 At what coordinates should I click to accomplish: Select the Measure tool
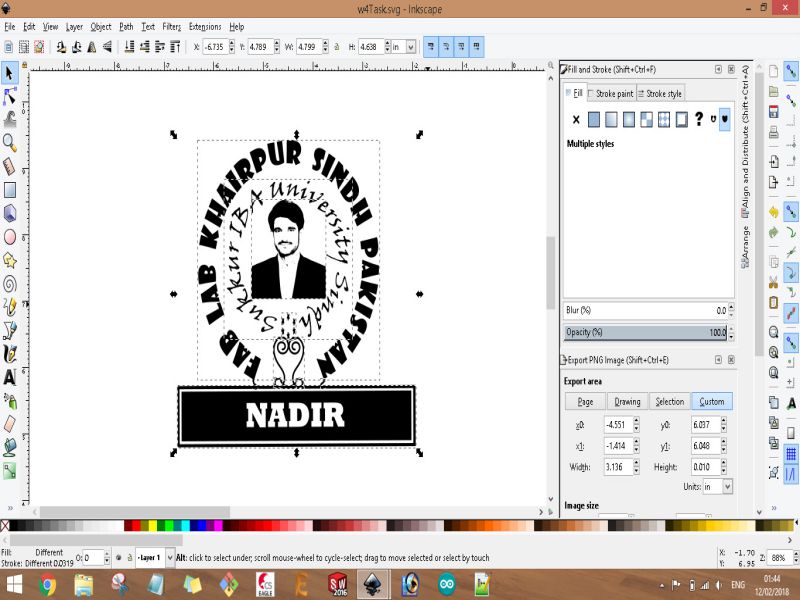point(10,166)
